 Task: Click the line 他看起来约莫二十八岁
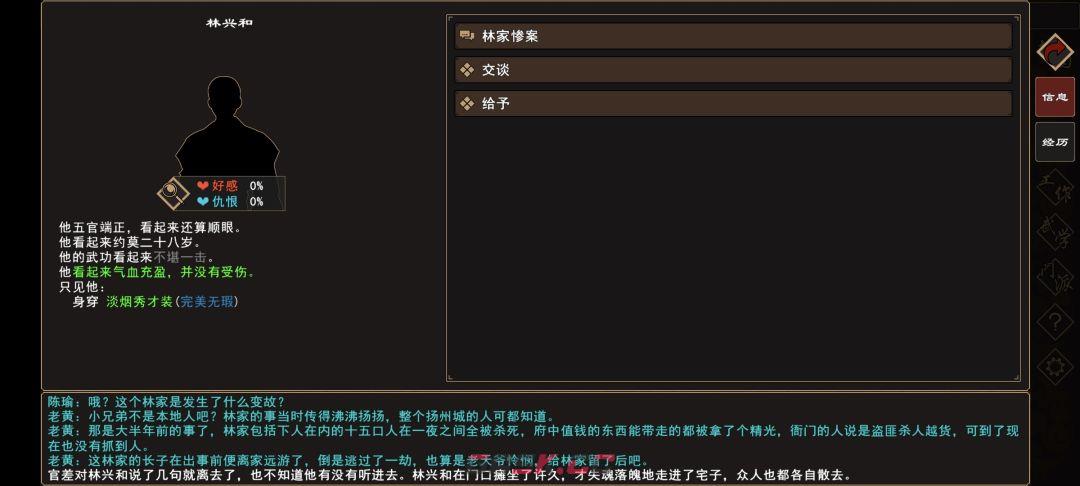point(129,242)
